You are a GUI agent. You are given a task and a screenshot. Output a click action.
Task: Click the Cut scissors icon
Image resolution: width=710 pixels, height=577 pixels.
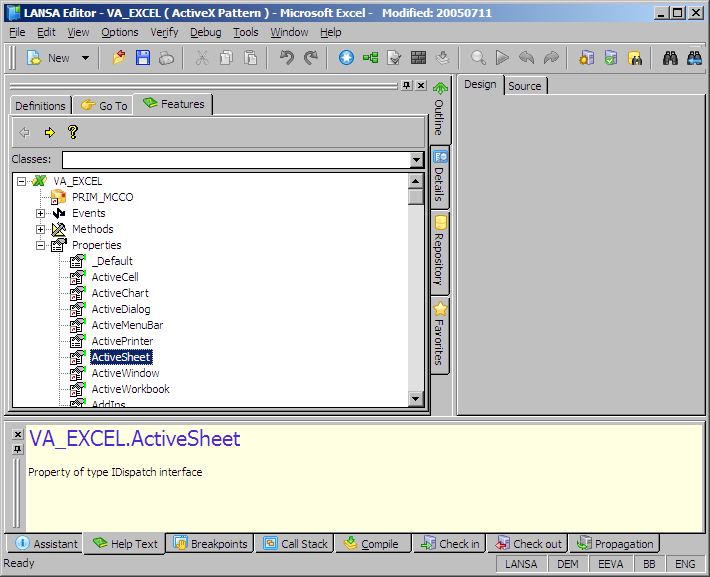(x=202, y=58)
